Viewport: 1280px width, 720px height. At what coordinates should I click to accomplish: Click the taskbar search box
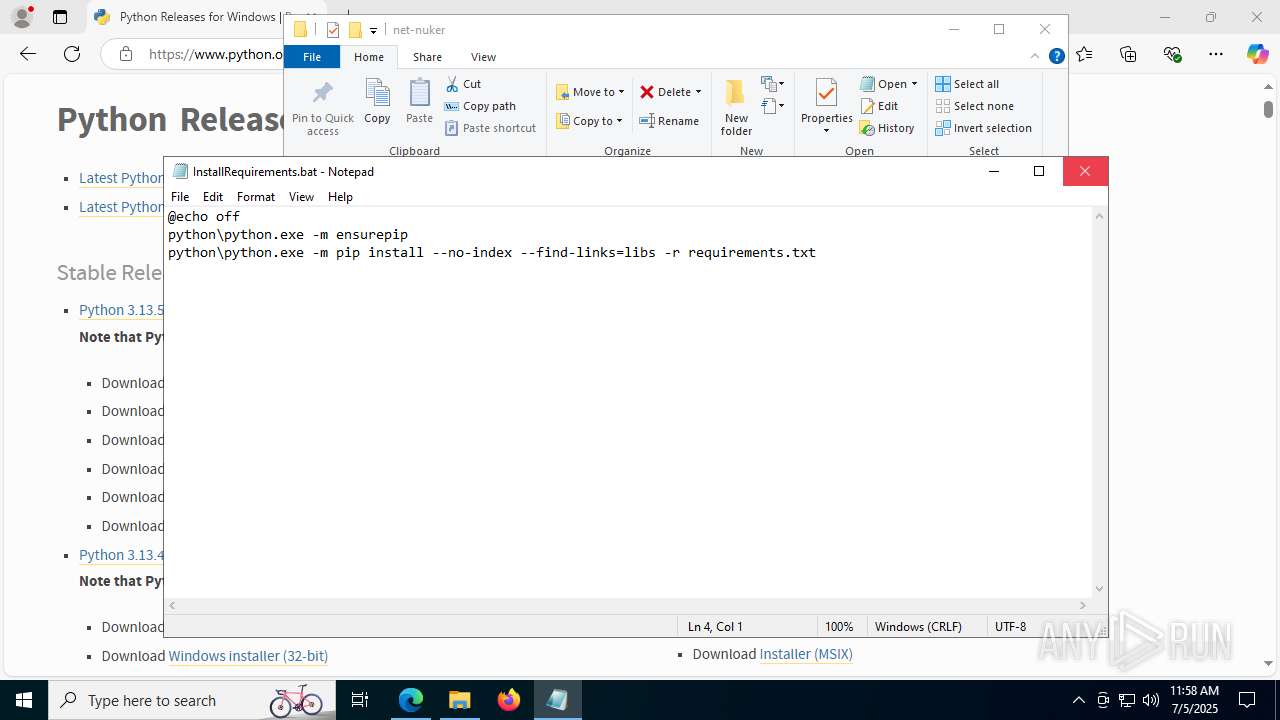[x=190, y=700]
